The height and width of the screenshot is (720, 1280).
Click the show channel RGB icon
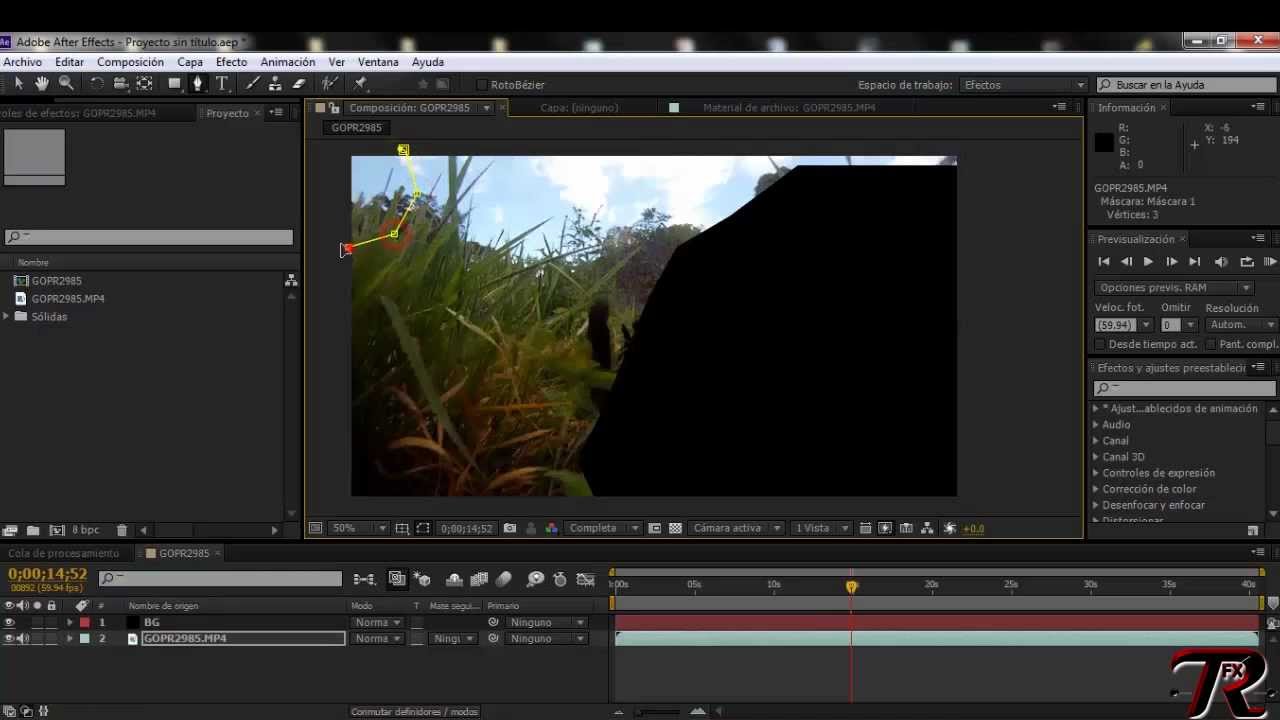tap(551, 528)
